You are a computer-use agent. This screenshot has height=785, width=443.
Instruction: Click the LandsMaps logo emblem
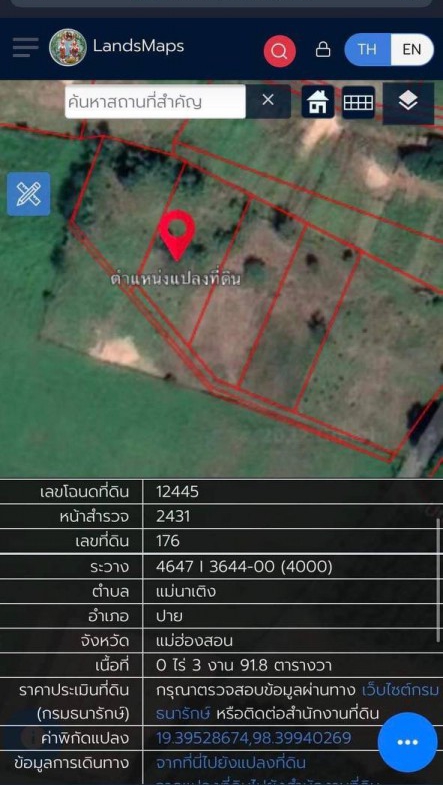68,48
